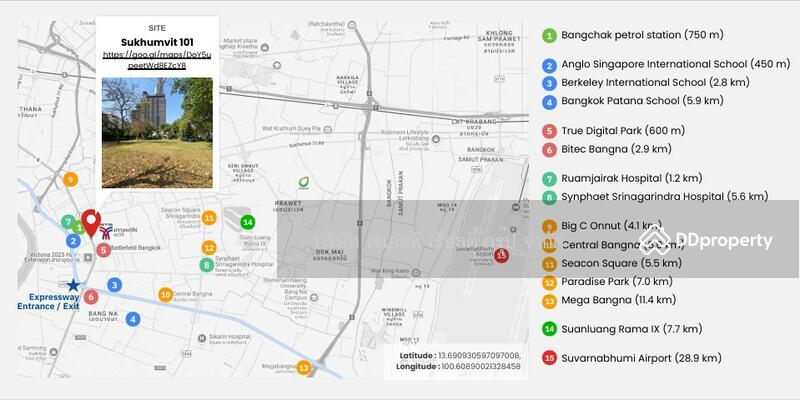
Task: Click the Sikarin Hospital map icon
Action: tap(202, 338)
